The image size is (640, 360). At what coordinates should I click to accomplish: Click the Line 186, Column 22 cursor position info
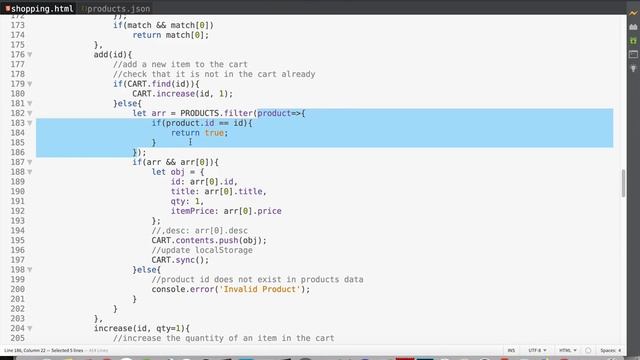(x=25, y=350)
